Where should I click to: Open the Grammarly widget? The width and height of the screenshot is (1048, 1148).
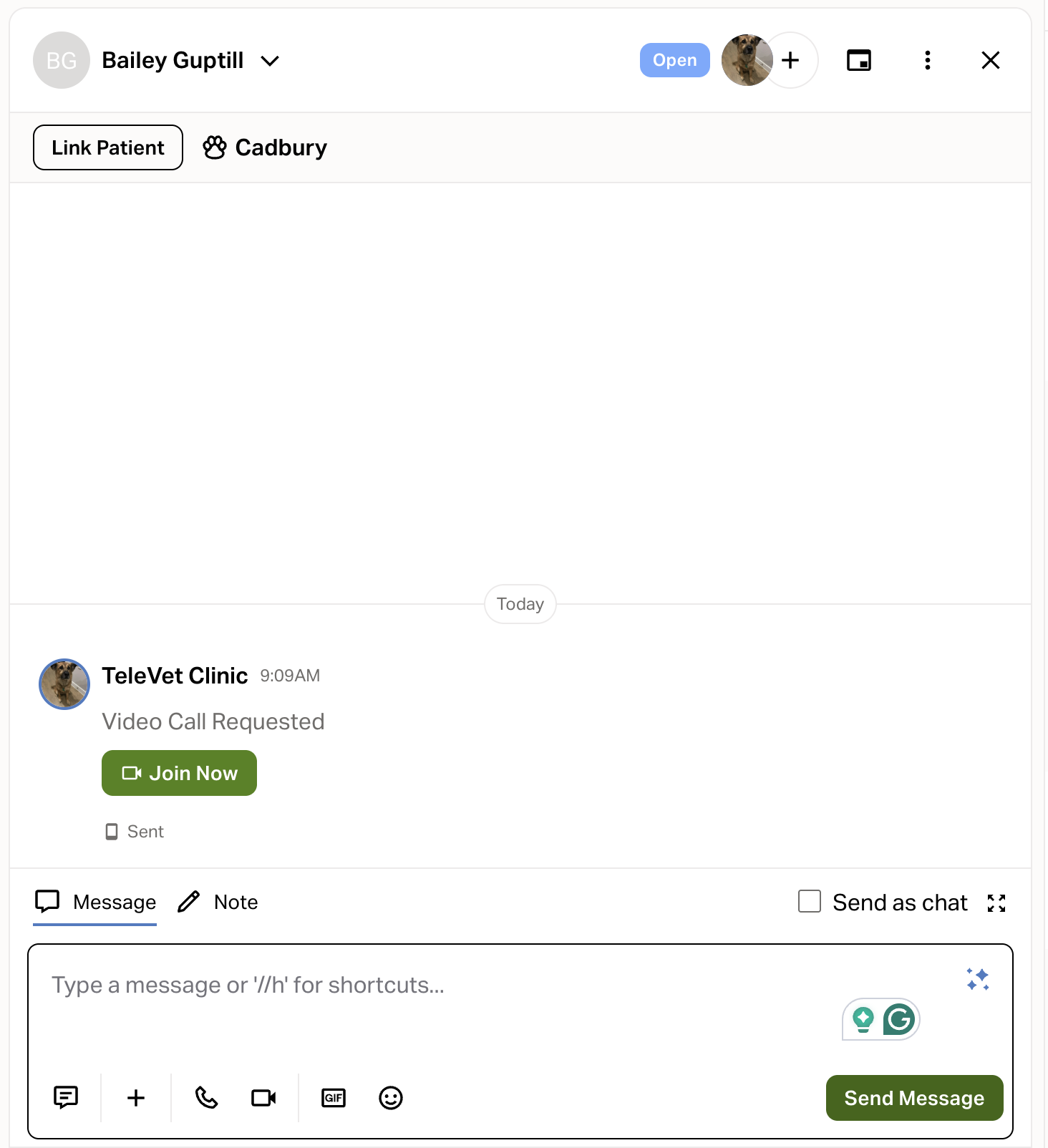point(898,1019)
